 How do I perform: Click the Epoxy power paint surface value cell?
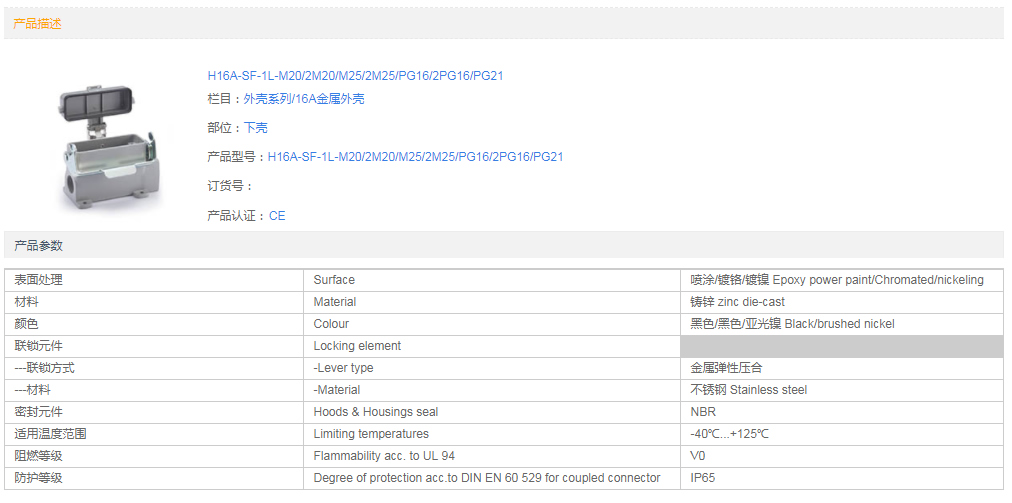pyautogui.click(x=837, y=280)
